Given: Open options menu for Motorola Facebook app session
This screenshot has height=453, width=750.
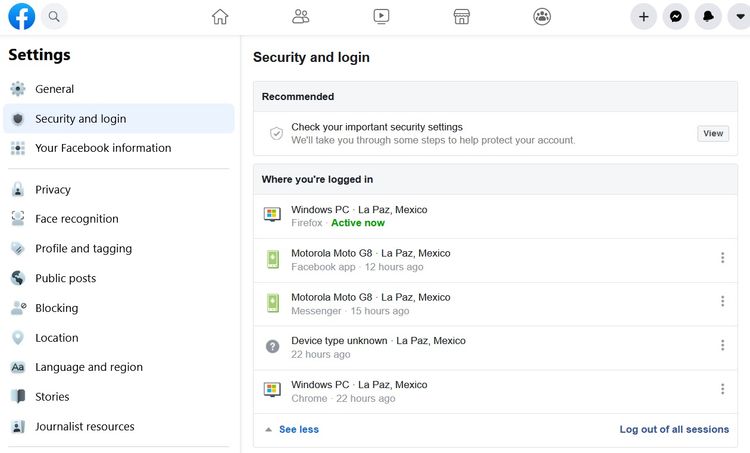Looking at the screenshot, I should click(722, 257).
